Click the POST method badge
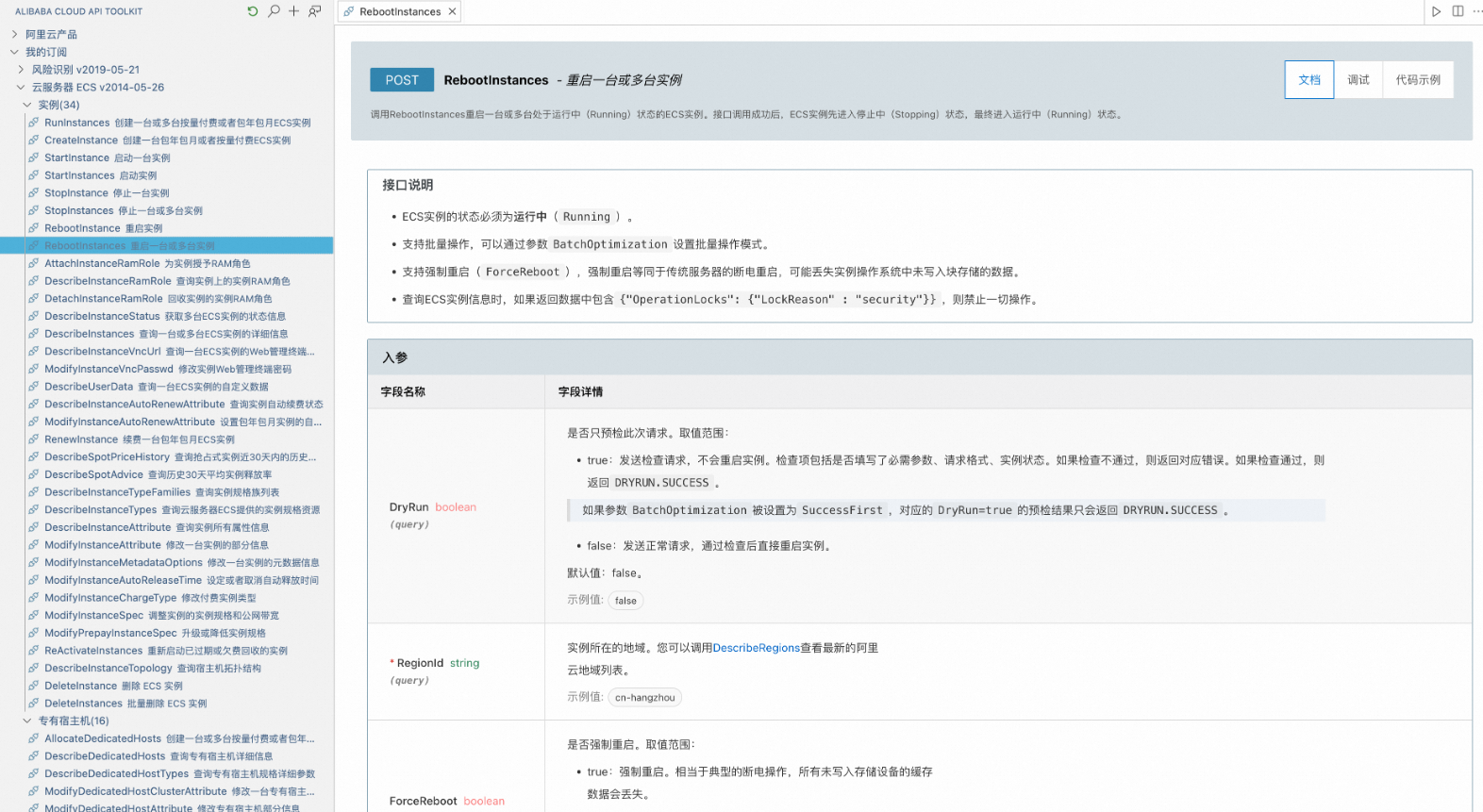The height and width of the screenshot is (812, 1483). tap(402, 80)
